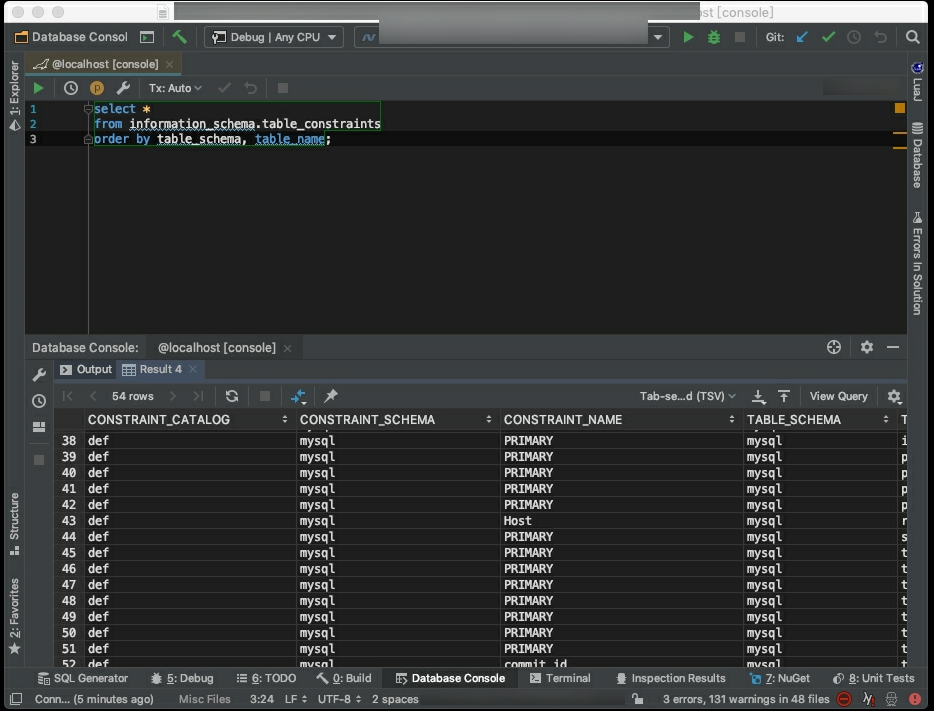The width and height of the screenshot is (934, 711).
Task: Collapse the fold marker at line 1
Action: [x=88, y=109]
